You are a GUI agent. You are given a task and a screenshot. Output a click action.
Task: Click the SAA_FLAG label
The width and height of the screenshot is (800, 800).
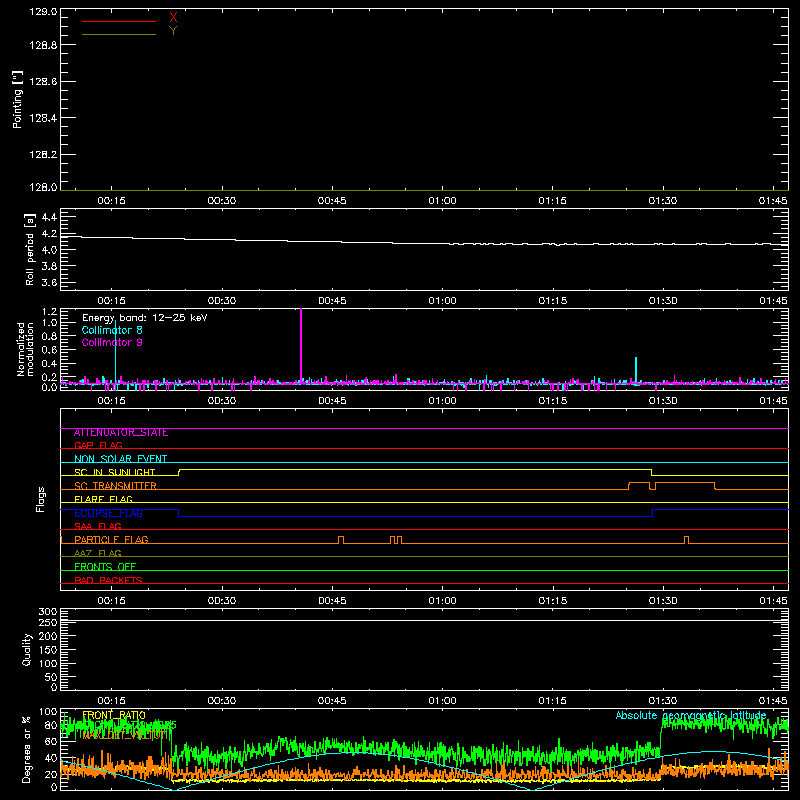click(x=98, y=526)
